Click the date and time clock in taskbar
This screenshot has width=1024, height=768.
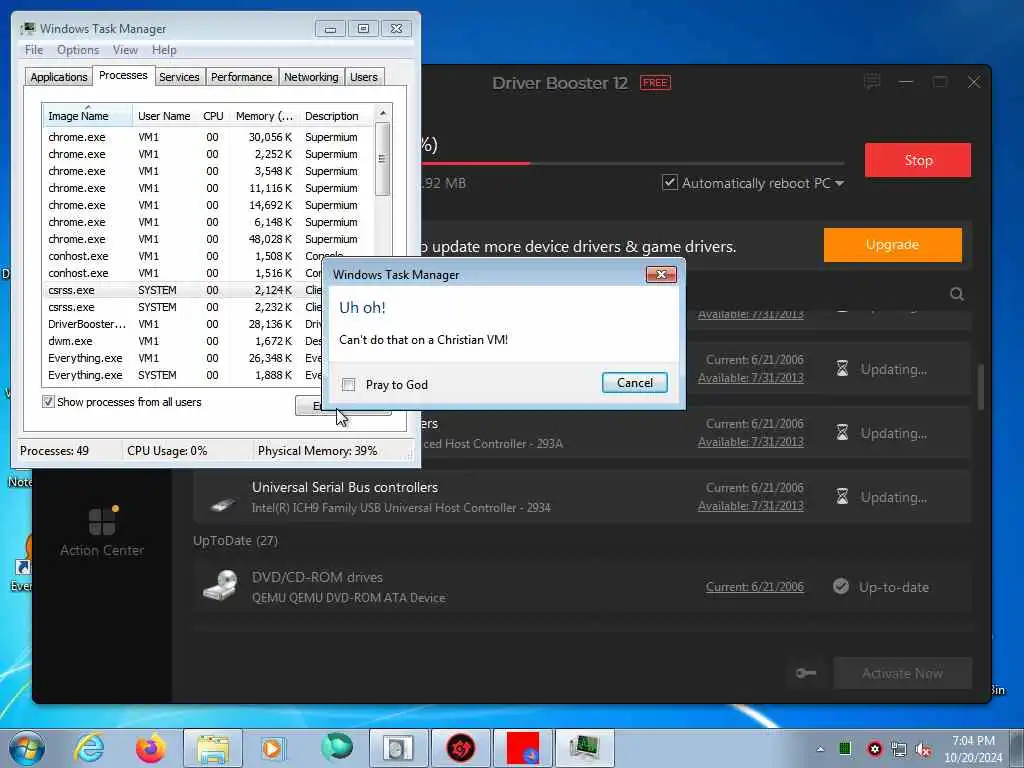(972, 749)
